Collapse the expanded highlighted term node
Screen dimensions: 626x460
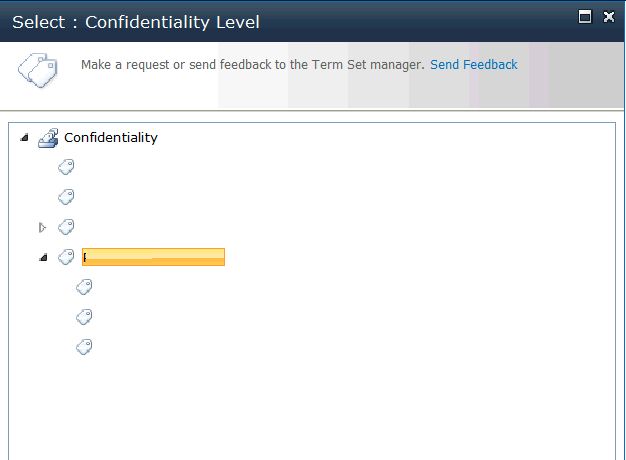coord(43,258)
